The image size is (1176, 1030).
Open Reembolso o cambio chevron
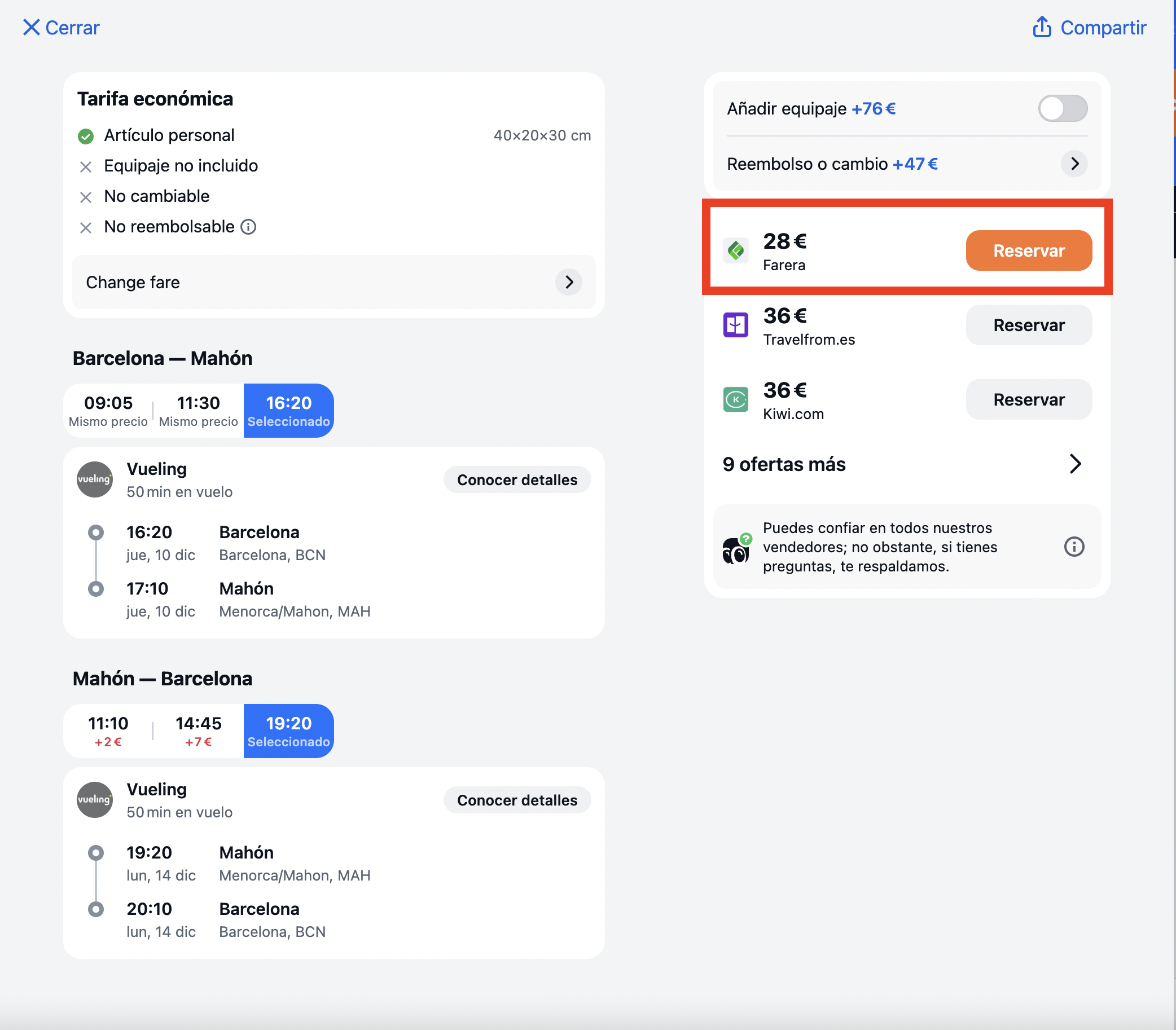[1074, 164]
